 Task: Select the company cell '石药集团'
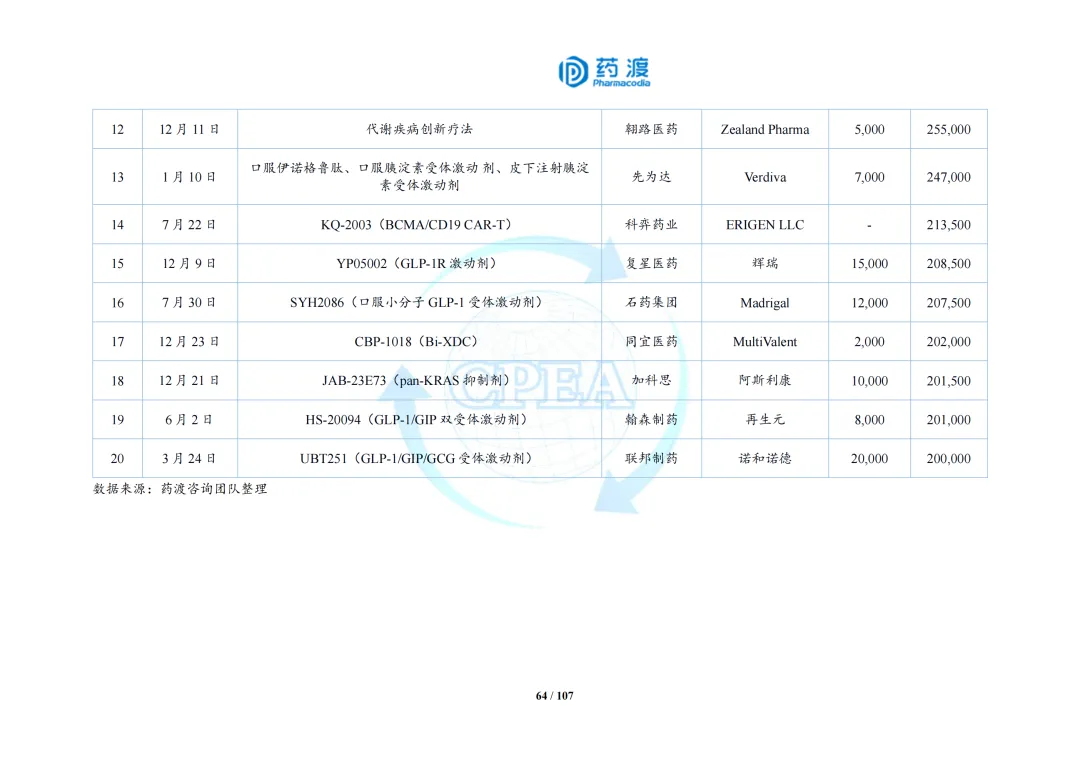coord(651,302)
